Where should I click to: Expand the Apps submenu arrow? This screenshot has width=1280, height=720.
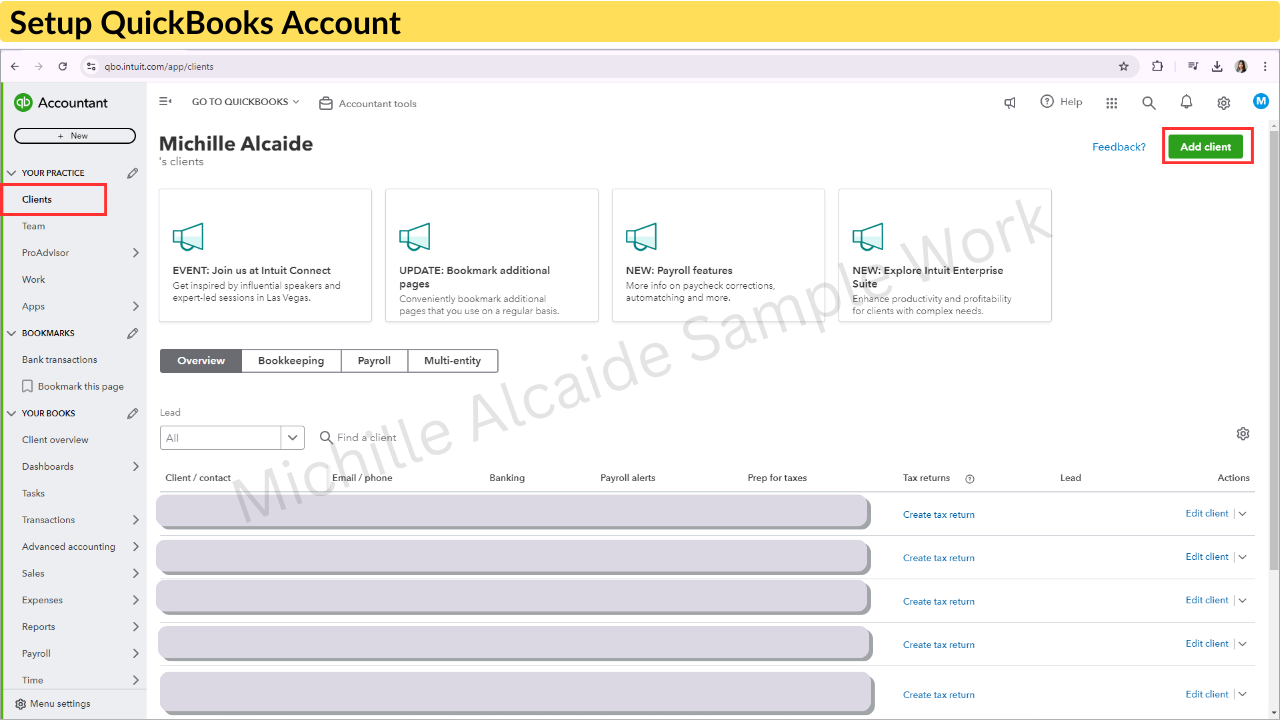[x=136, y=306]
